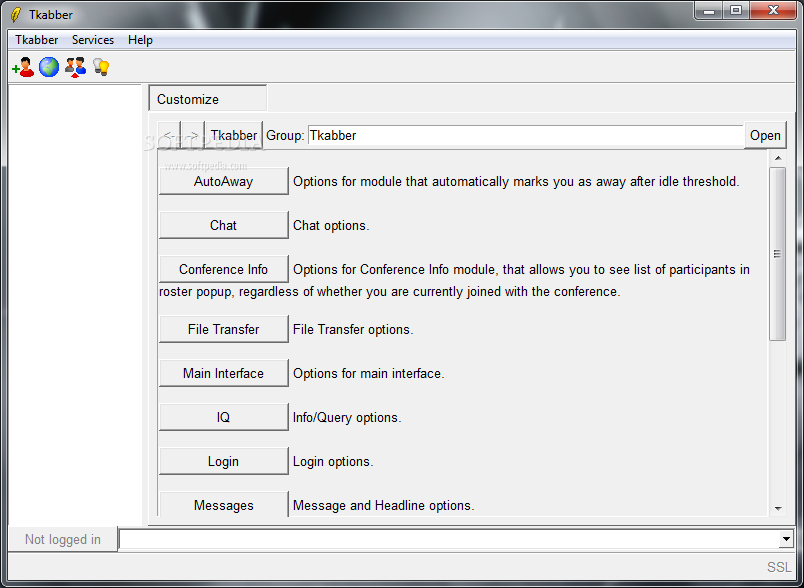The image size is (804, 588).
Task: Close the Tkabber window
Action: click(x=774, y=11)
